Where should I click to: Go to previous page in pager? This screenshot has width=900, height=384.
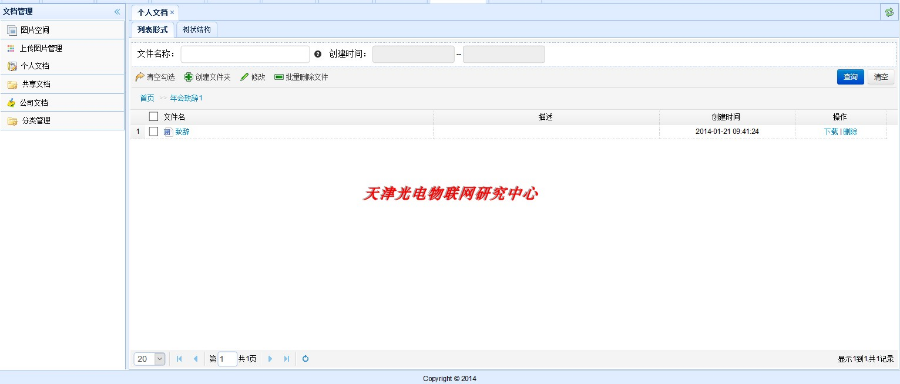click(195, 359)
